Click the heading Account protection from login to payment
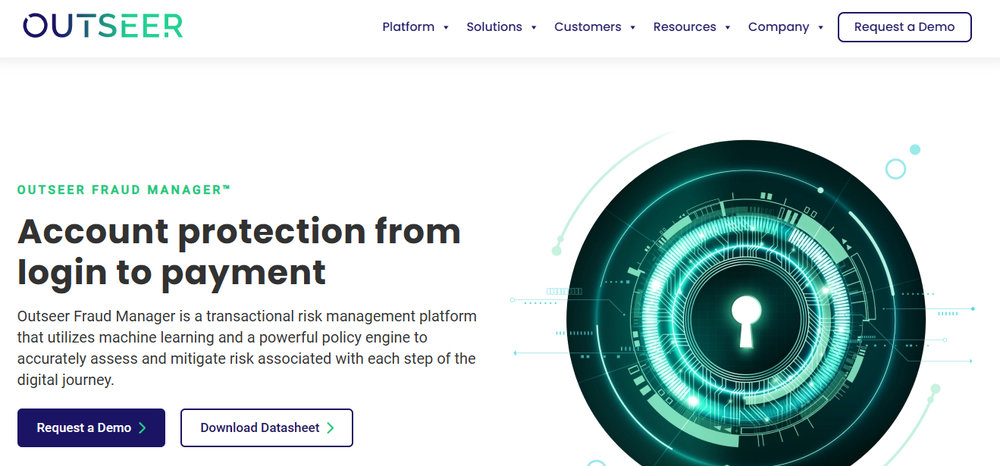 pos(239,251)
